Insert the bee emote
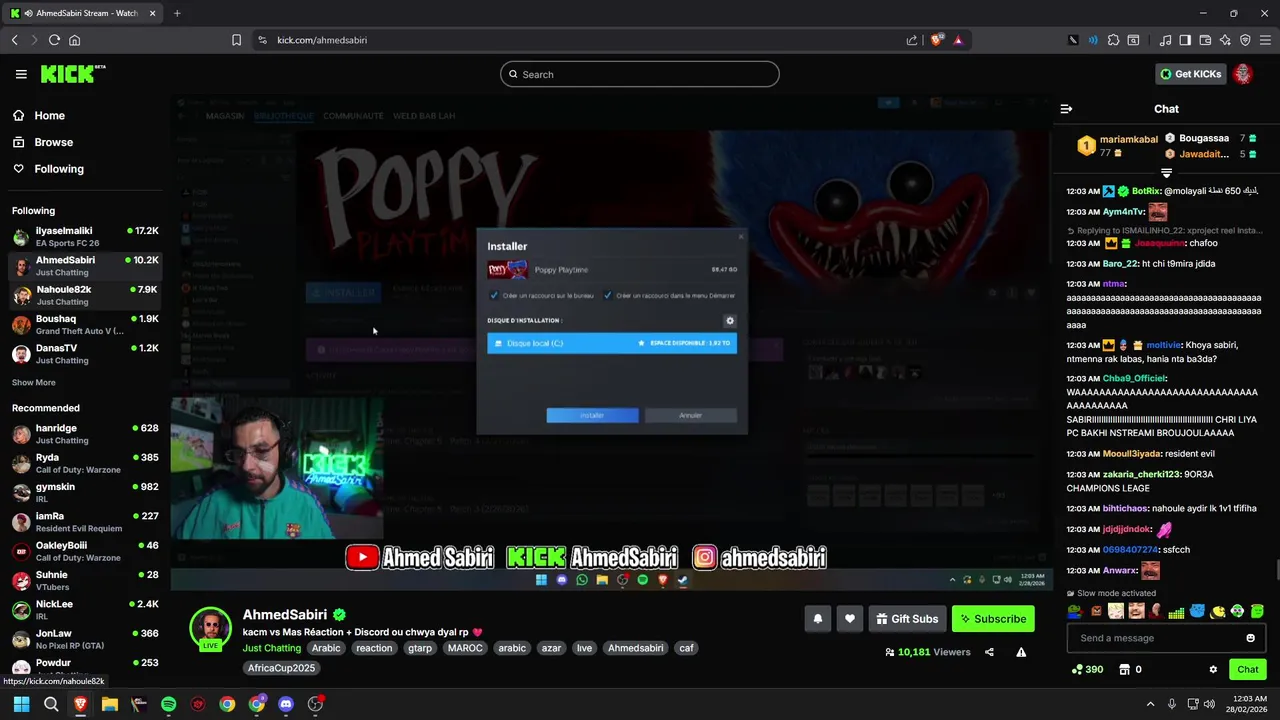Viewport: 1280px width, 720px height. [1217, 611]
